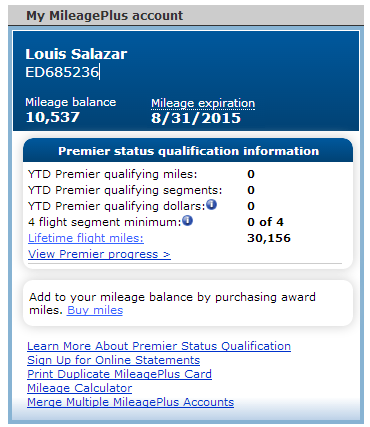
Task: Click info icon beside 4 flight segment minimum
Action: pos(187,220)
